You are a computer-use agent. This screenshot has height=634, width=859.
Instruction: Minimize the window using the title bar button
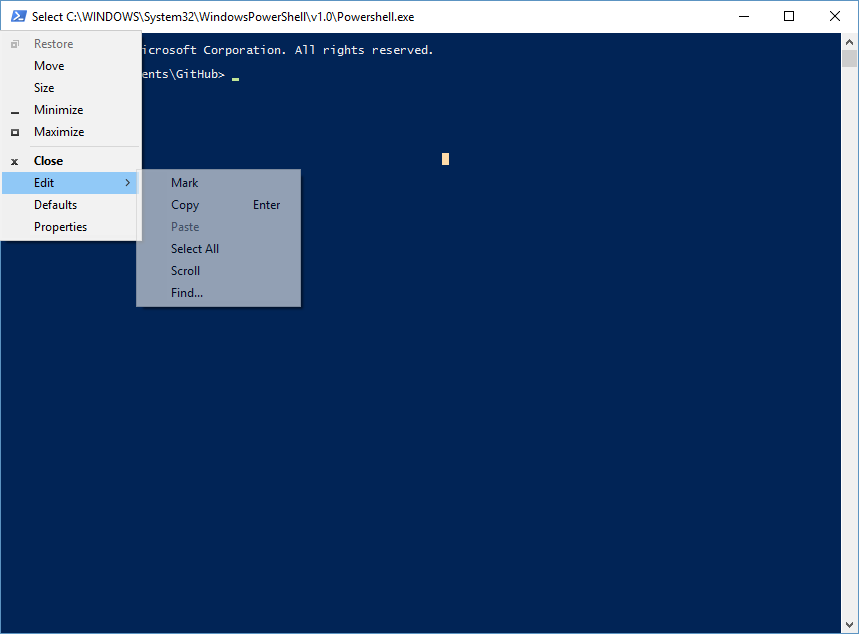click(x=743, y=16)
